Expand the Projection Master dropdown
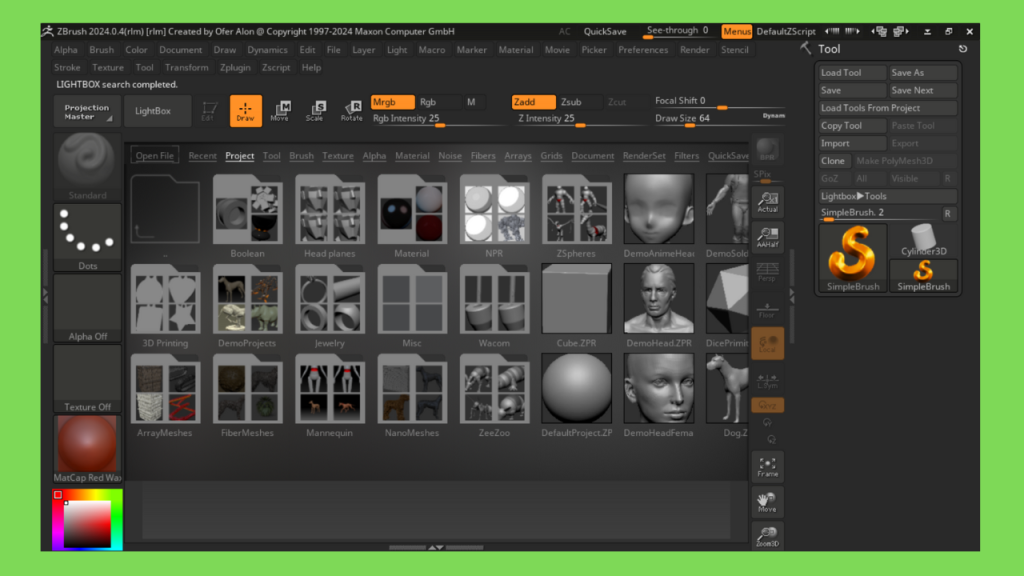The height and width of the screenshot is (576, 1024). pyautogui.click(x=87, y=111)
